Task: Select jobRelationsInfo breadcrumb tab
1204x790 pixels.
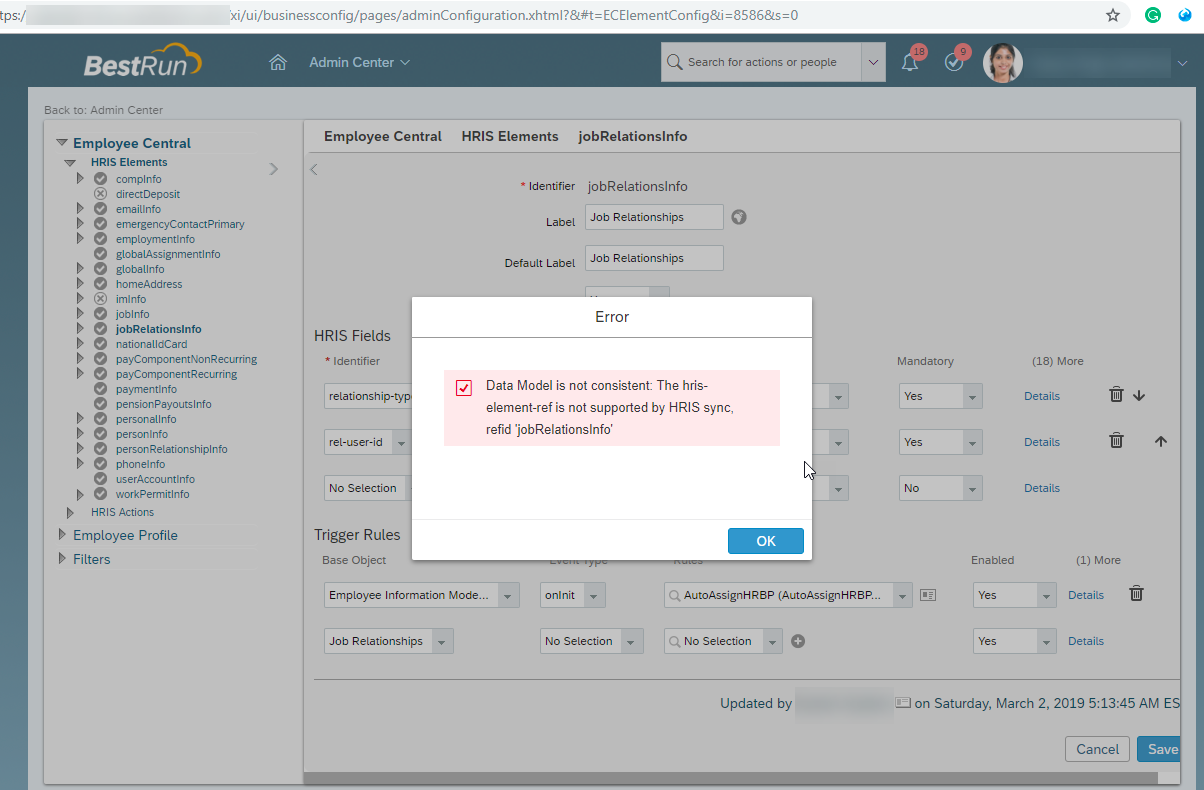Action: (633, 136)
